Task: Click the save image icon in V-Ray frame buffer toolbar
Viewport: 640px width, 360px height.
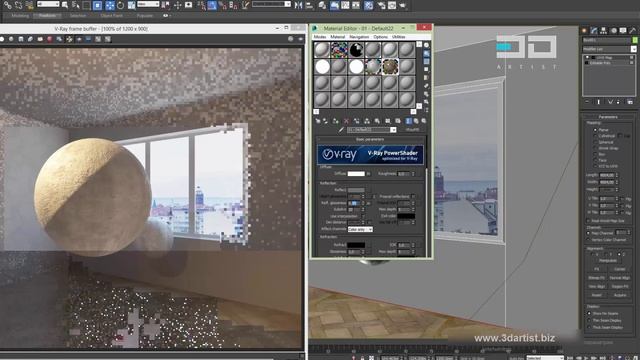Action: tap(21, 39)
